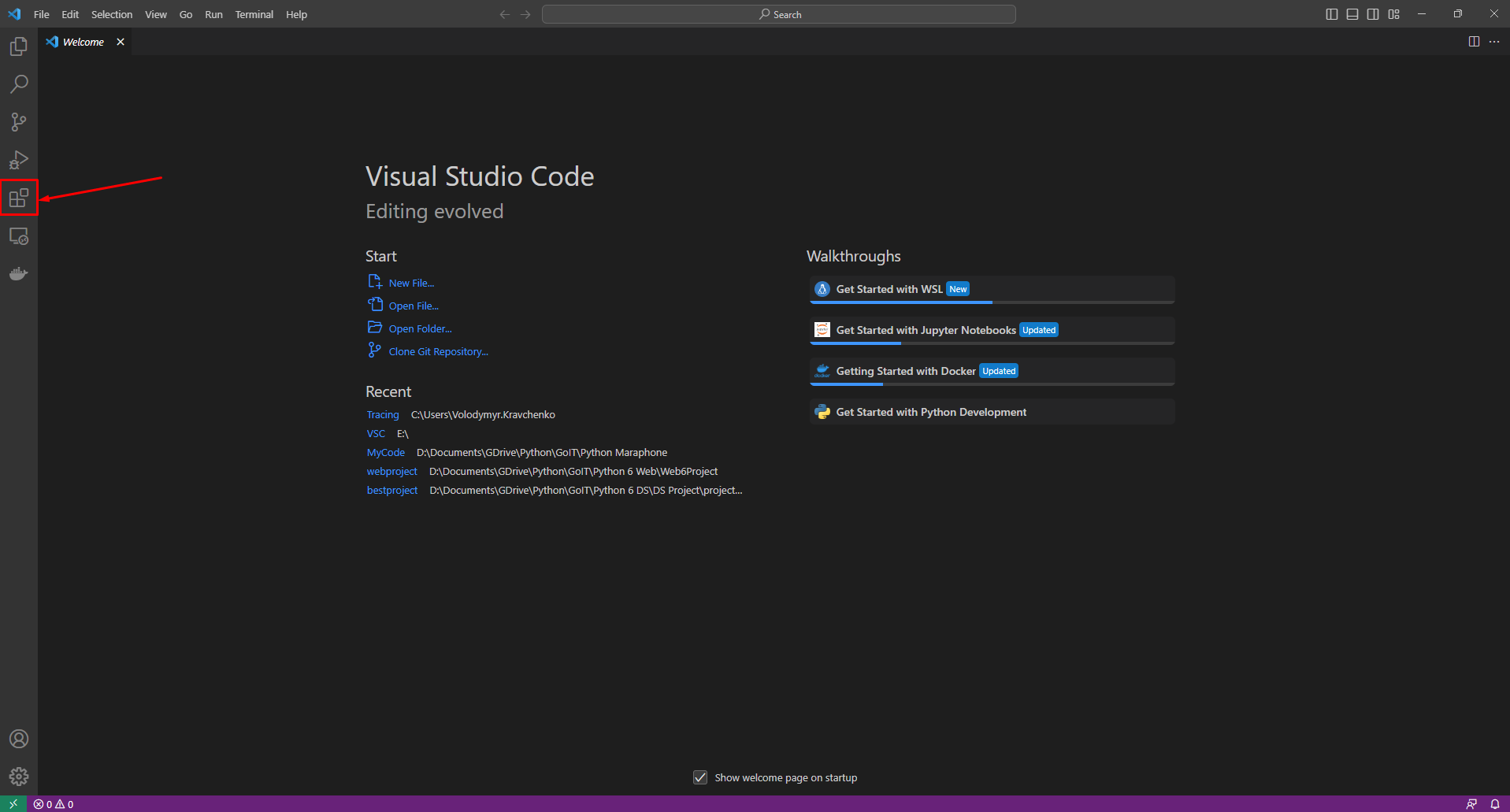The image size is (1510, 812).
Task: Click the Docker whale walkthrough icon
Action: click(x=822, y=371)
